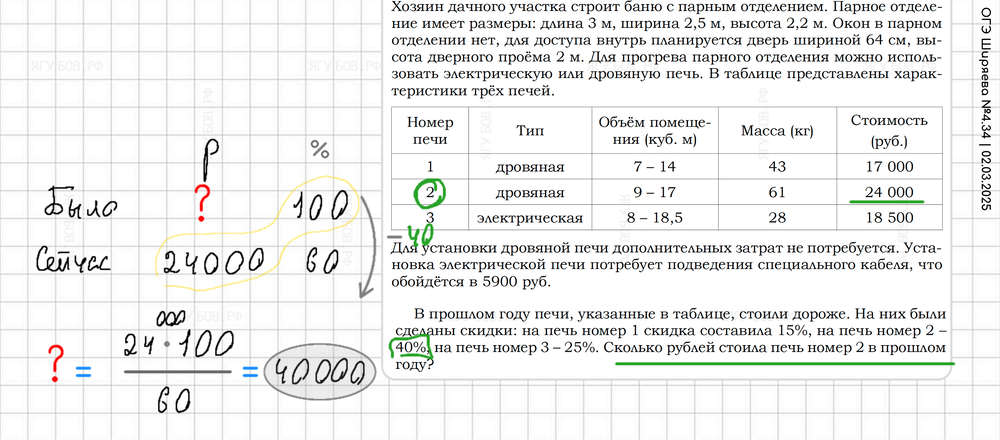1000x440 pixels.
Task: Click the price 17 000 table cell
Action: coord(881,166)
